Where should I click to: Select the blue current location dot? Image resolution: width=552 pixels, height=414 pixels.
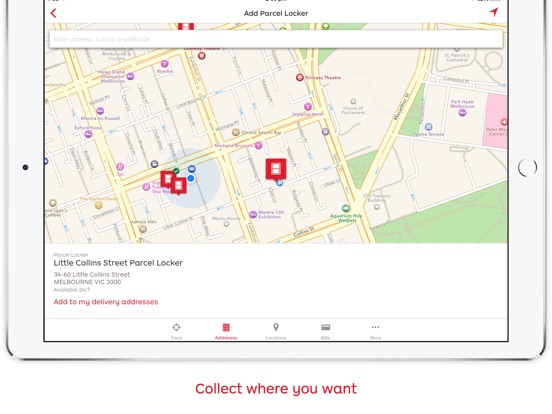pyautogui.click(x=191, y=178)
